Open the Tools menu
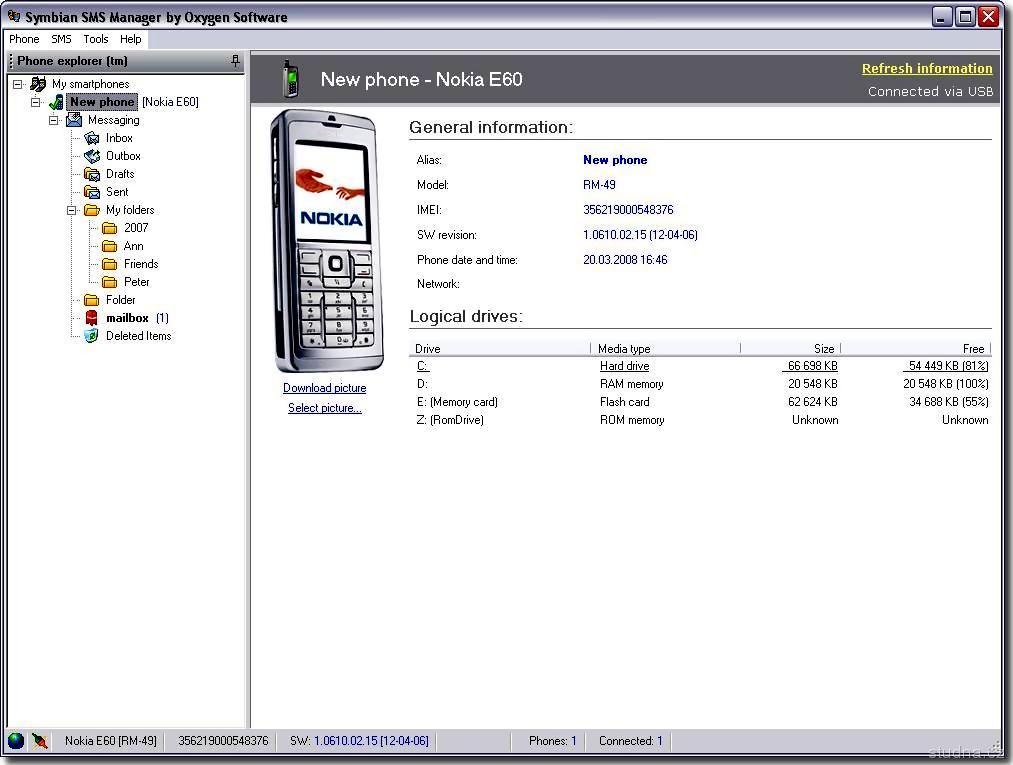 96,39
